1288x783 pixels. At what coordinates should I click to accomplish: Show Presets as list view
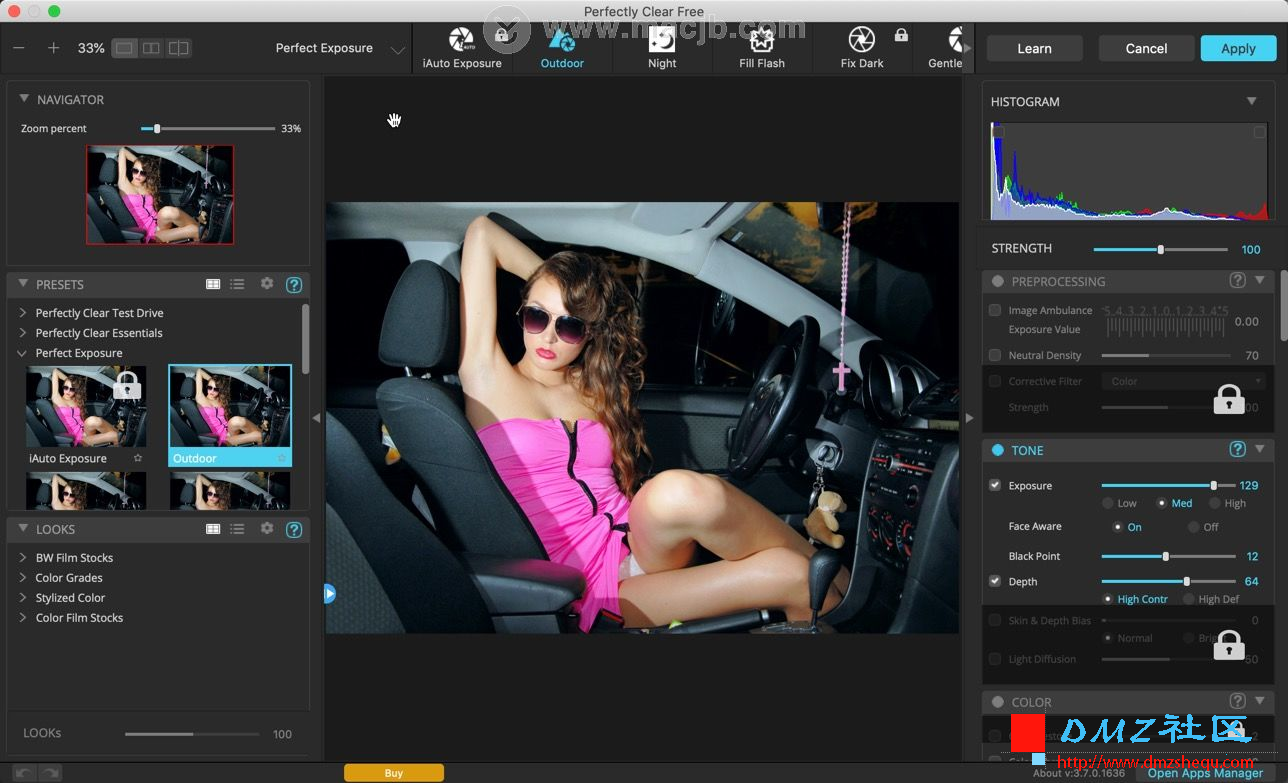tap(237, 284)
